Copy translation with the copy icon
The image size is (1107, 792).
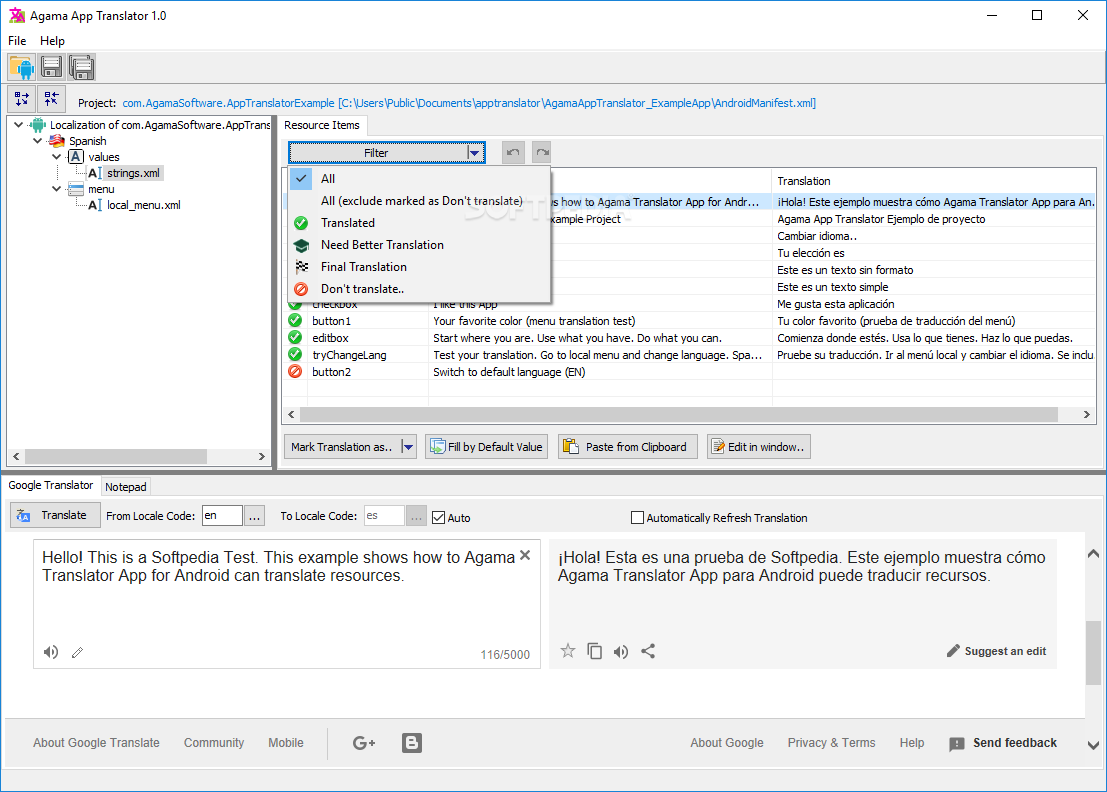click(595, 651)
